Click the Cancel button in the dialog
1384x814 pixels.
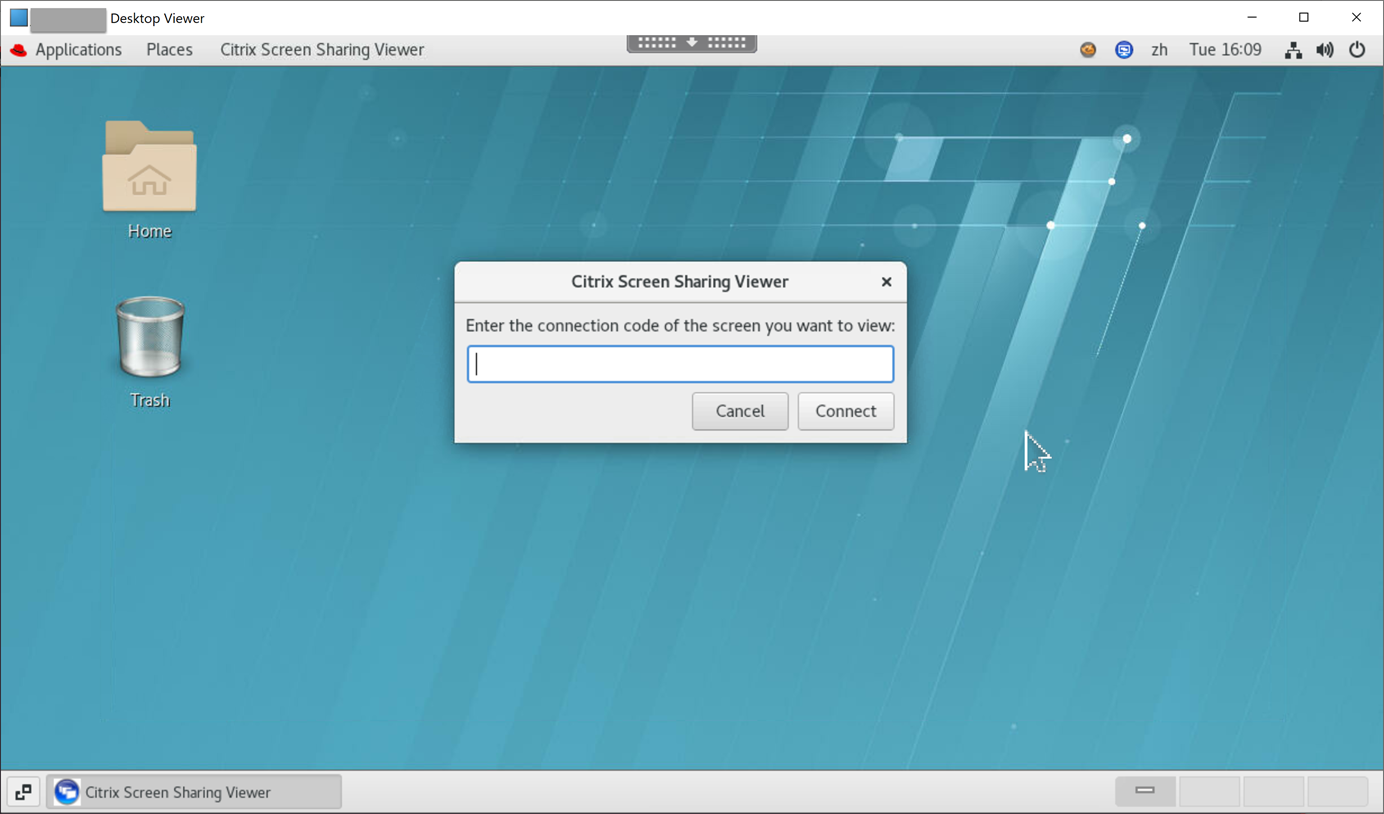(x=740, y=411)
